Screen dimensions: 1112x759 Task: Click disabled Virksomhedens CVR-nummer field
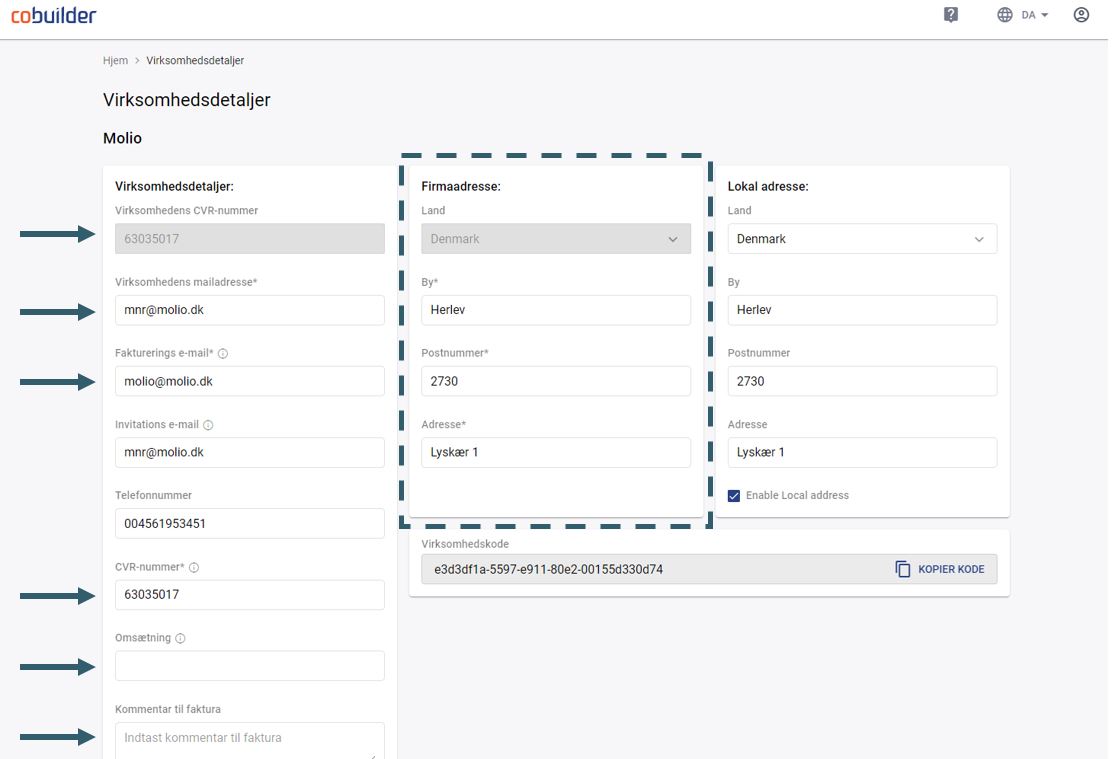tap(250, 239)
